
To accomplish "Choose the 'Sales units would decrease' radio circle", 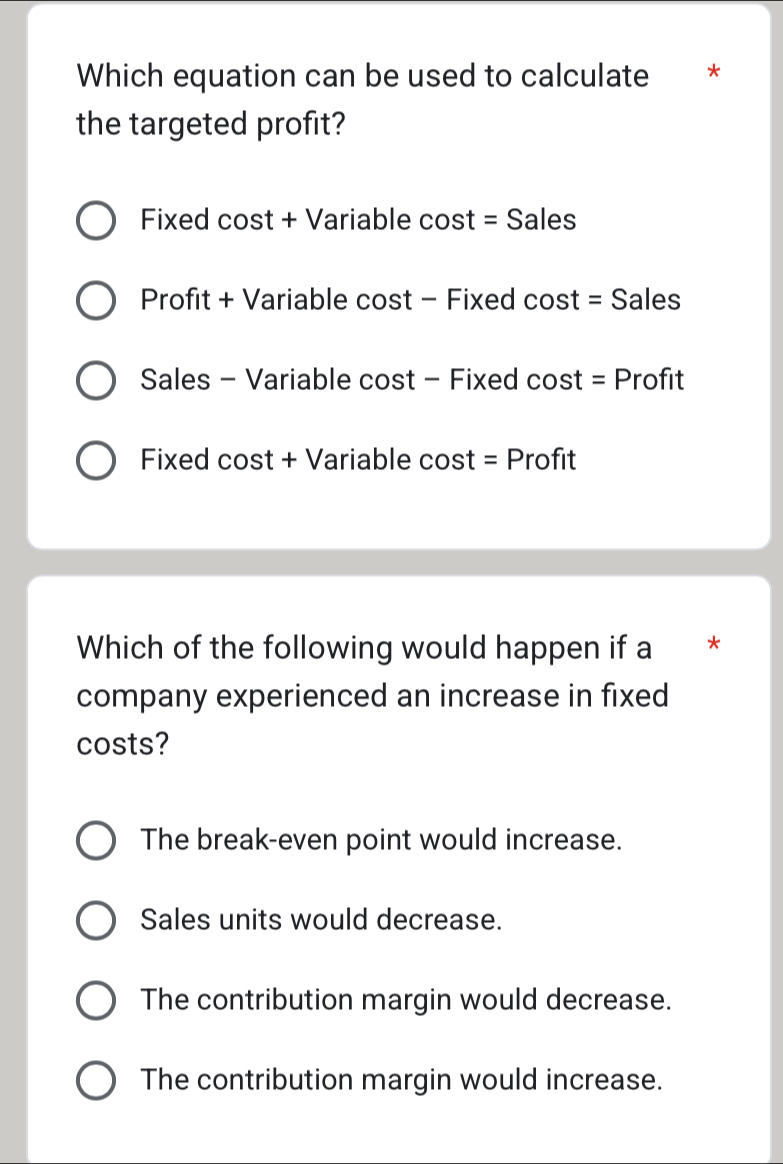I will click(96, 920).
